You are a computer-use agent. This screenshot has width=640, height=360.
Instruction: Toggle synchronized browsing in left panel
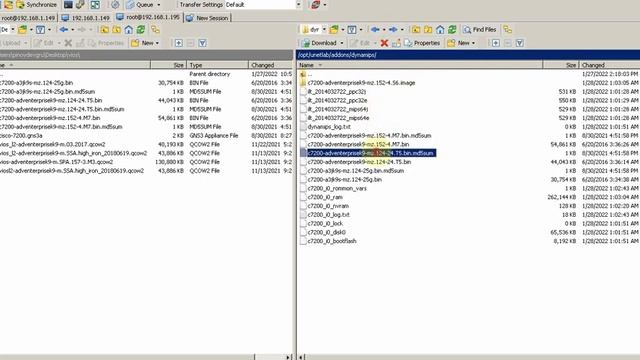tap(156, 29)
